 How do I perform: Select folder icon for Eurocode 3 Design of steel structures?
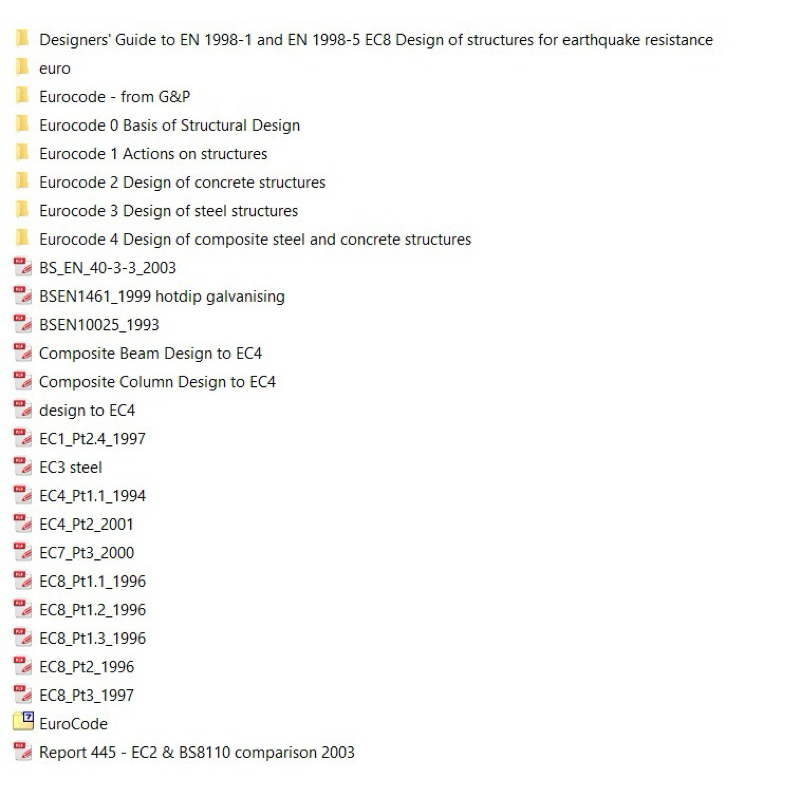22,210
